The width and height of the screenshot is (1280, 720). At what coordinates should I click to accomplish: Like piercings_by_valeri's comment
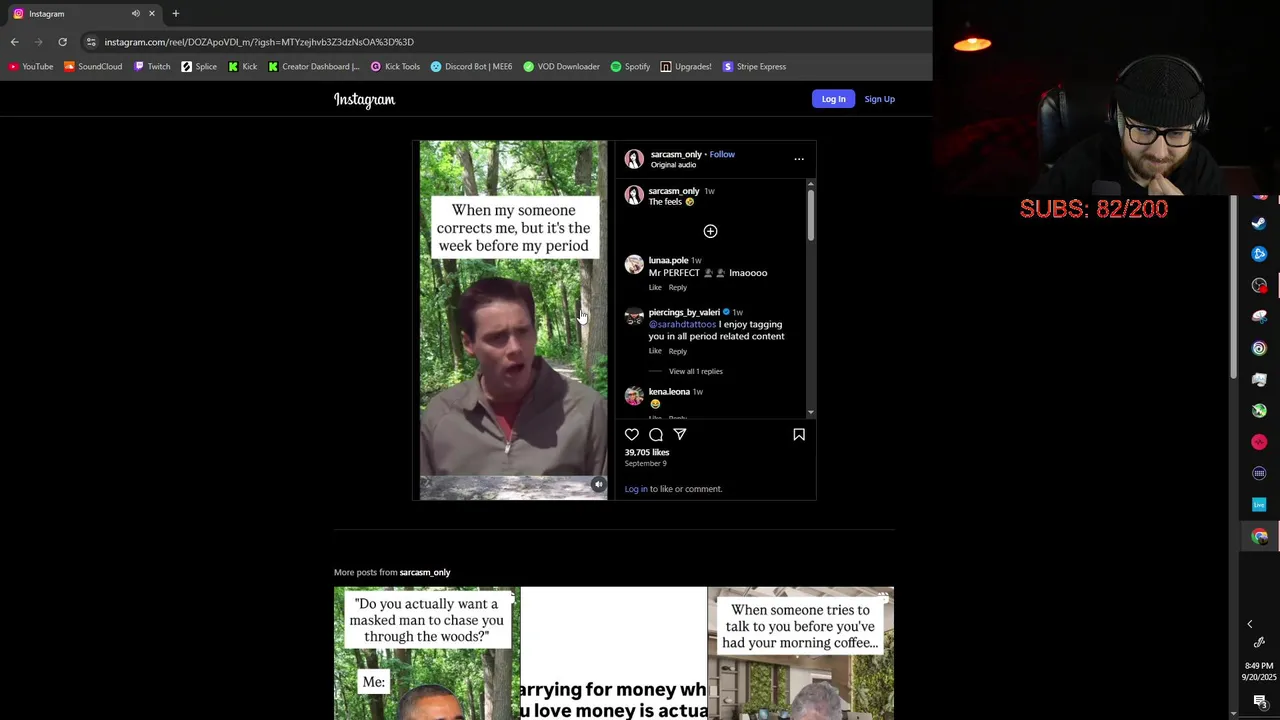click(x=655, y=351)
